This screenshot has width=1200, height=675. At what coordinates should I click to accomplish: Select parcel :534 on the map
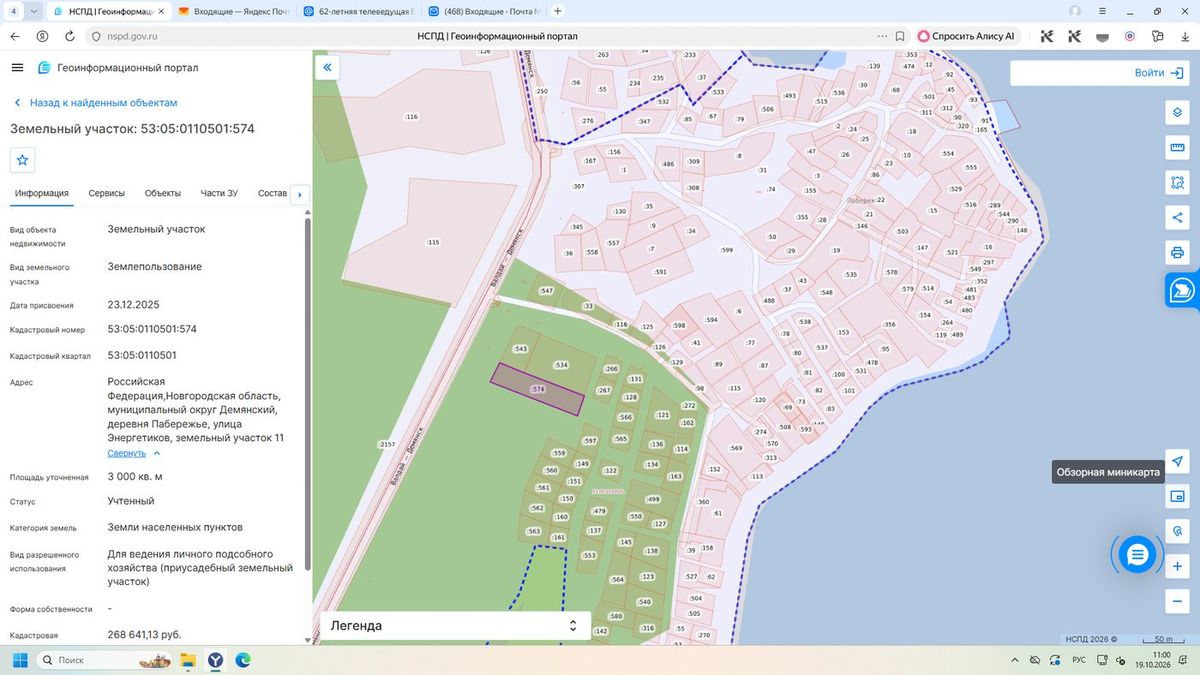561,365
